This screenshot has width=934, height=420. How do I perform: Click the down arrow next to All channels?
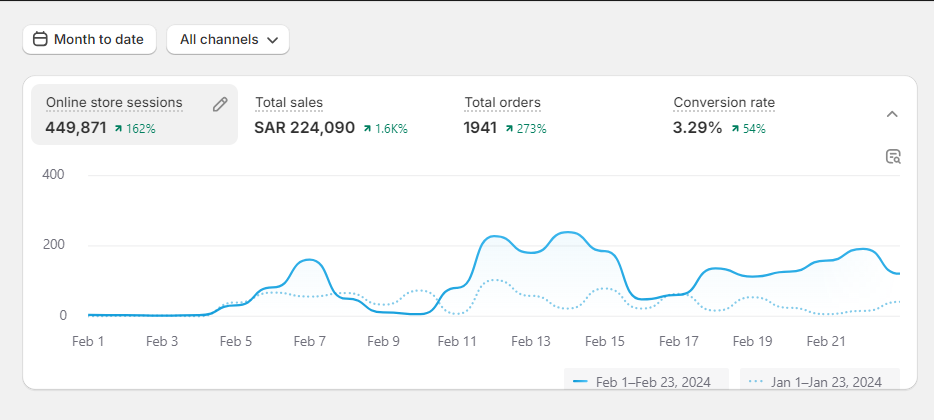point(271,41)
